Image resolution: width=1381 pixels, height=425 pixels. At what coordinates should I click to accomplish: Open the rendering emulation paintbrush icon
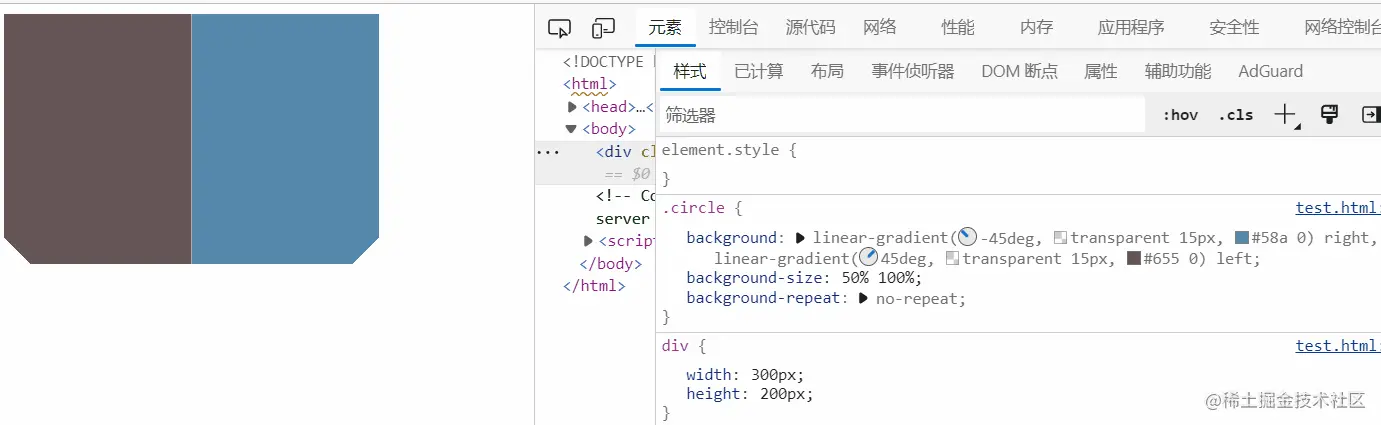point(1329,115)
